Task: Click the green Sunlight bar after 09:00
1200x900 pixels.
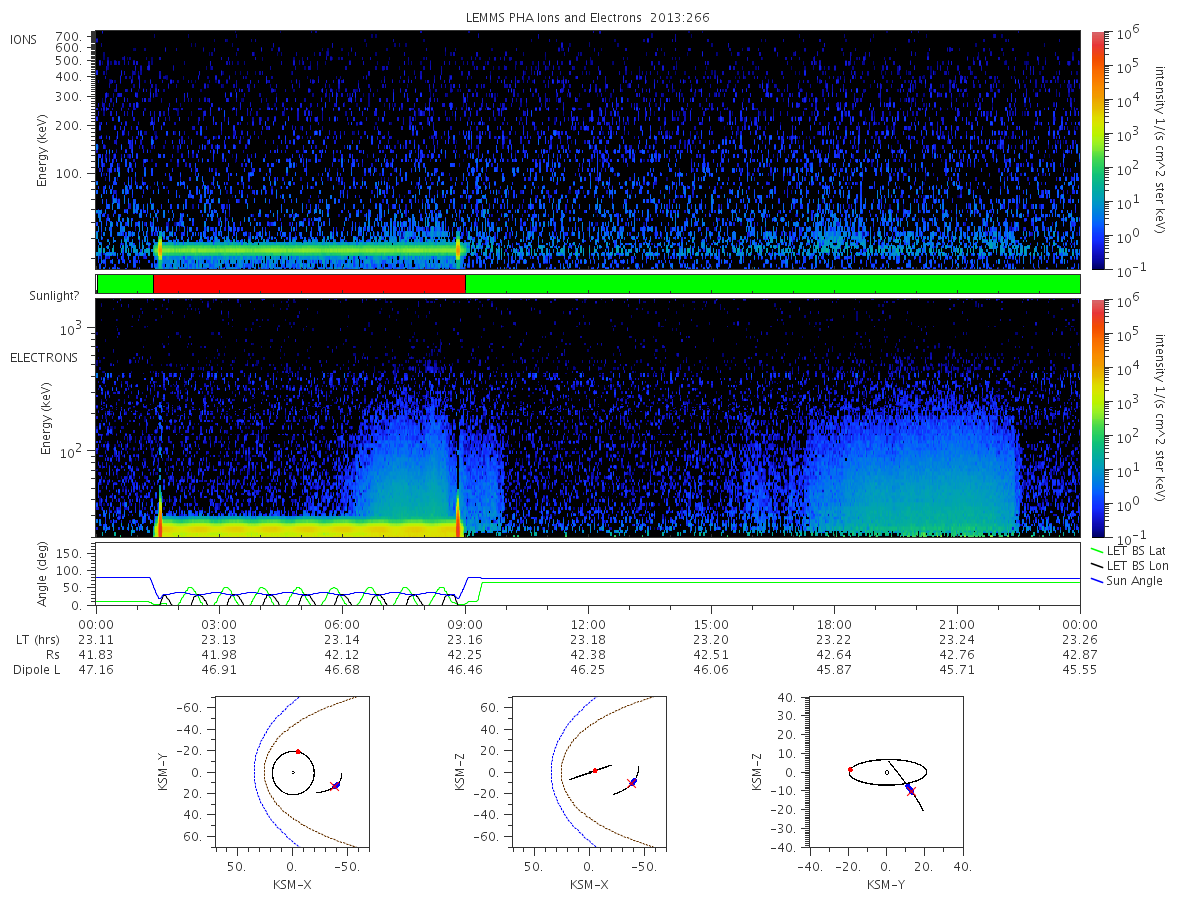Action: pyautogui.click(x=772, y=284)
